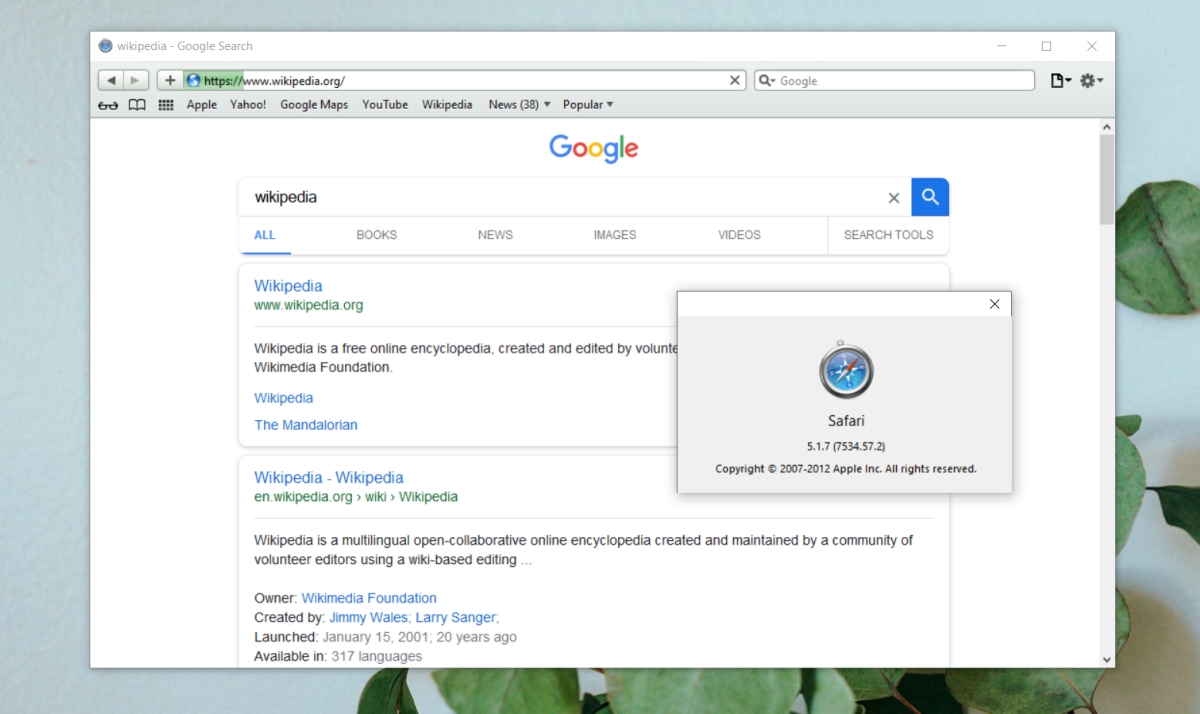The height and width of the screenshot is (714, 1200).
Task: Open Reader mode with the eyeglasses icon
Action: tap(107, 104)
